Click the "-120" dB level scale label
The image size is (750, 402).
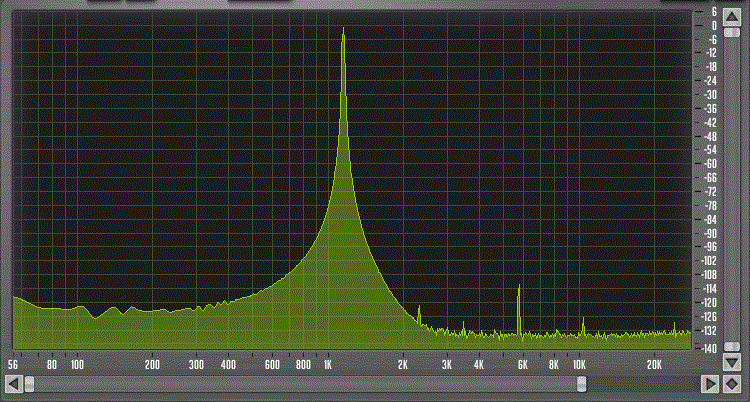click(x=710, y=302)
